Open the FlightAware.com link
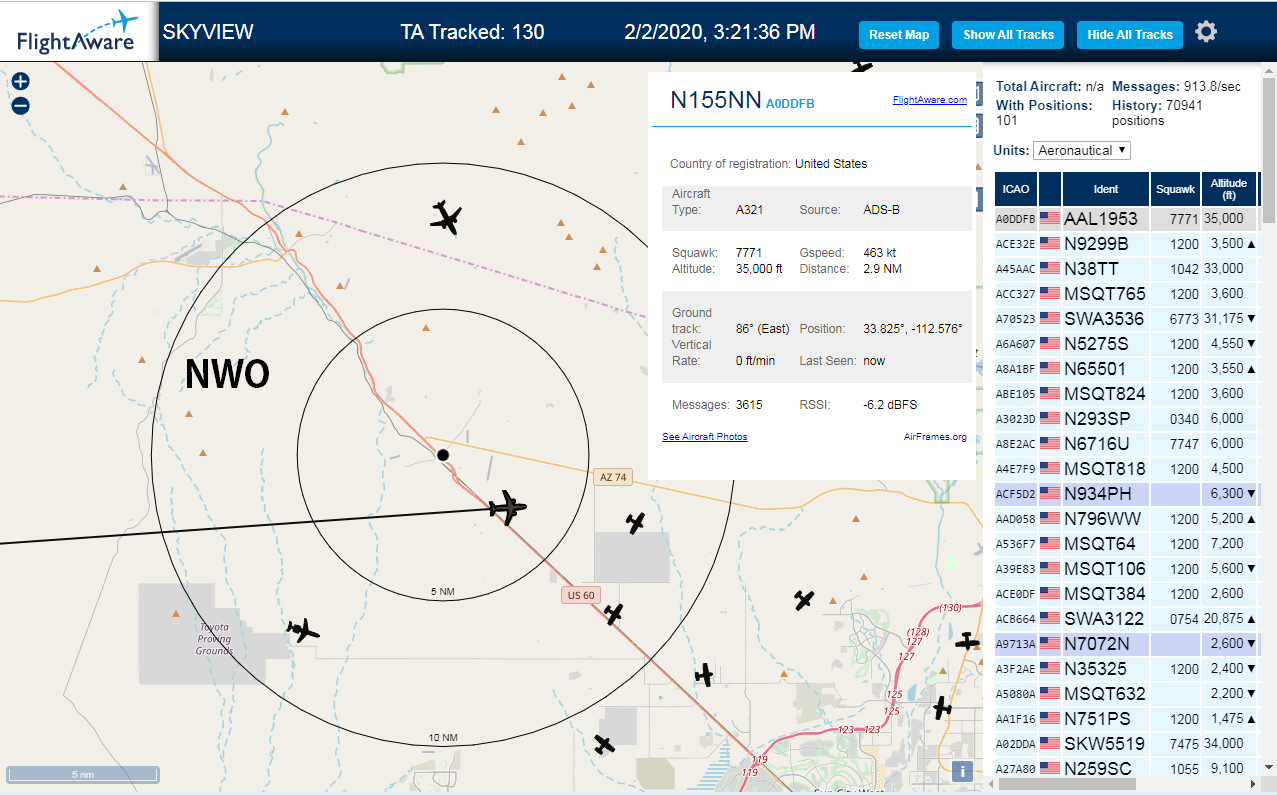Image resolution: width=1277 pixels, height=795 pixels. (x=930, y=100)
